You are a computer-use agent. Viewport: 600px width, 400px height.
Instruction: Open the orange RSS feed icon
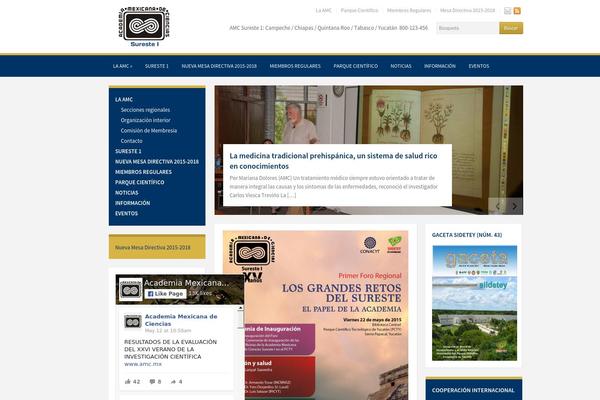click(517, 11)
